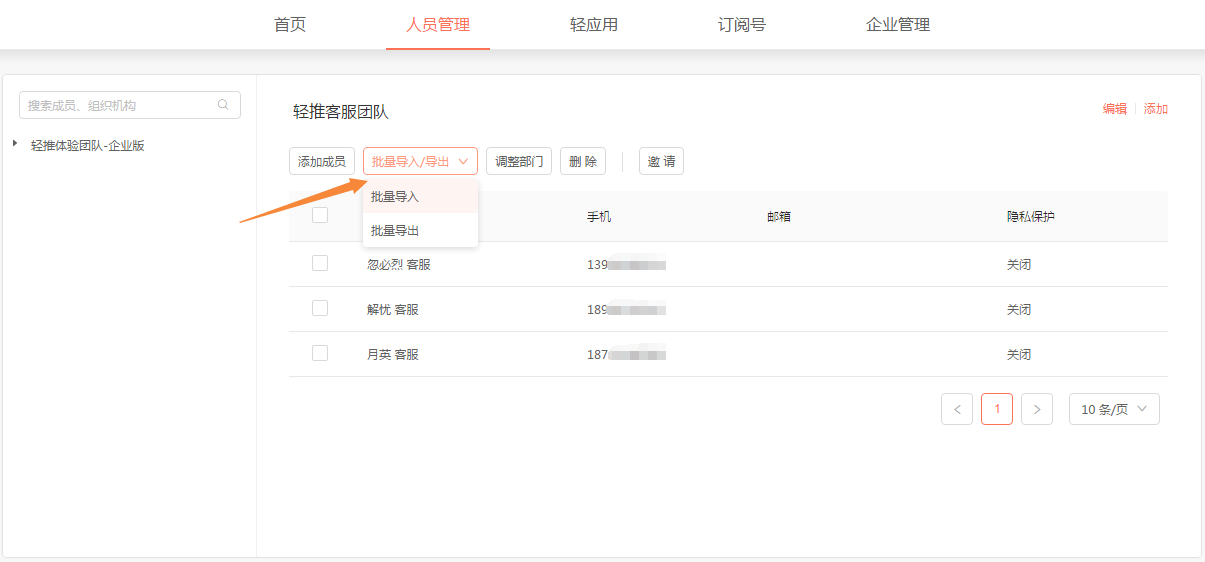The image size is (1205, 562).
Task: Navigate to the 企业管理 tab
Action: (x=898, y=25)
